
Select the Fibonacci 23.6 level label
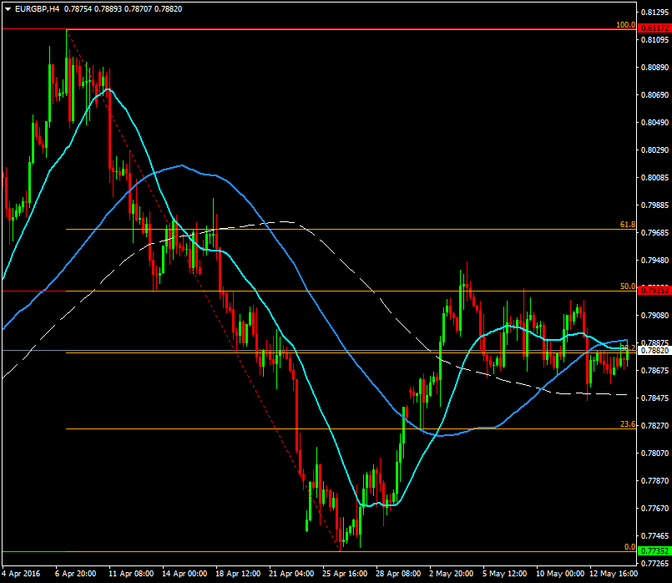(x=628, y=424)
